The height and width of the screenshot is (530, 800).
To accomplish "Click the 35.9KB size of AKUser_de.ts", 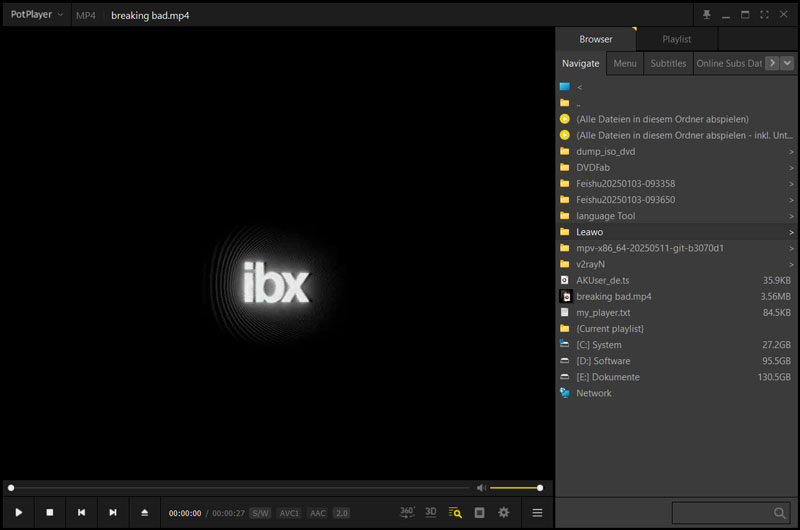I will [777, 281].
